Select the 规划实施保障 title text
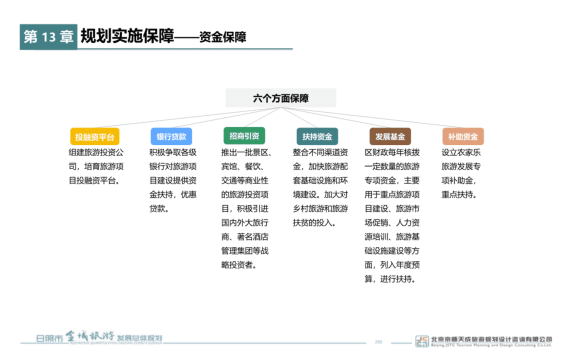The height and width of the screenshot is (360, 570). pyautogui.click(x=127, y=36)
